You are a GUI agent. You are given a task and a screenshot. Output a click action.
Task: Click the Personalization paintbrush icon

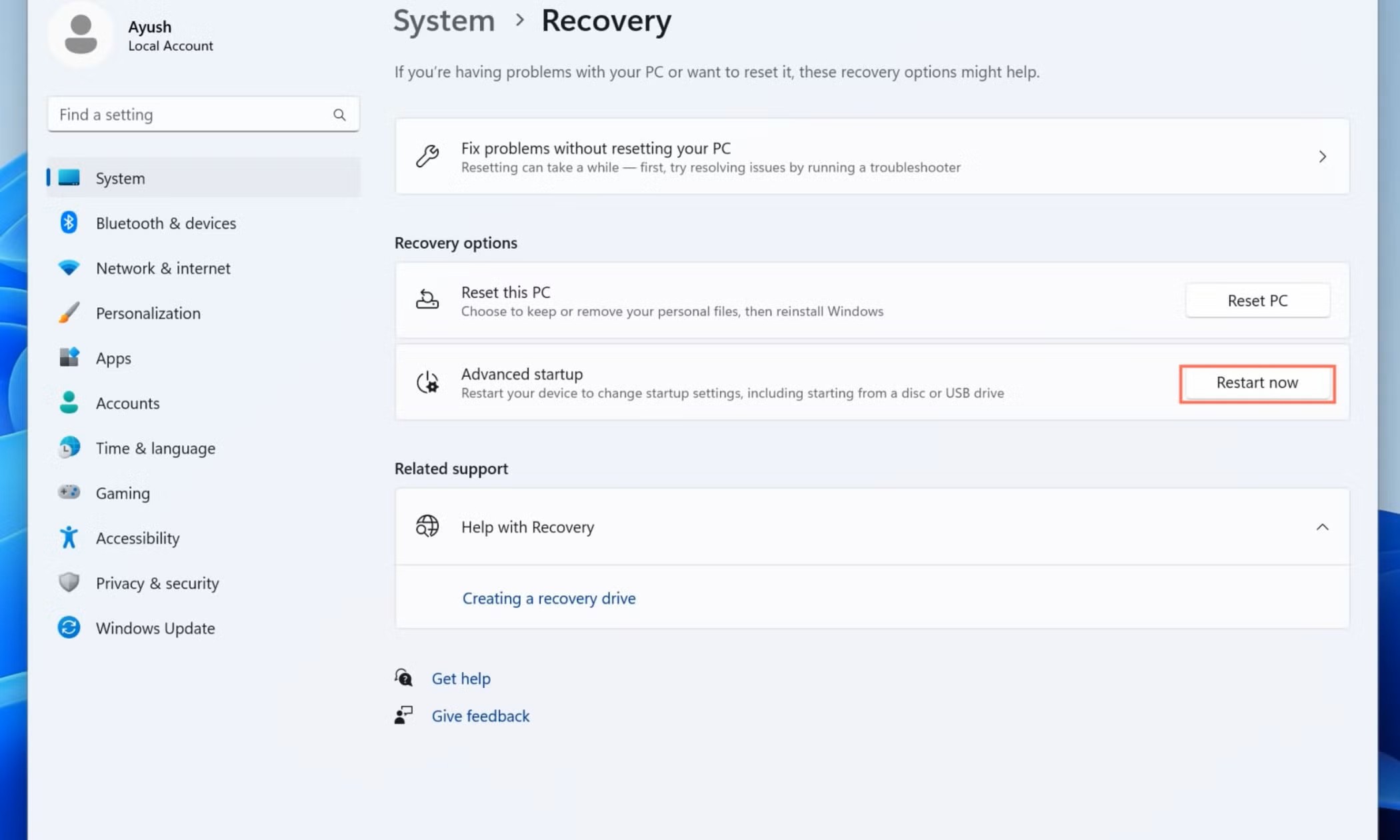pyautogui.click(x=69, y=313)
